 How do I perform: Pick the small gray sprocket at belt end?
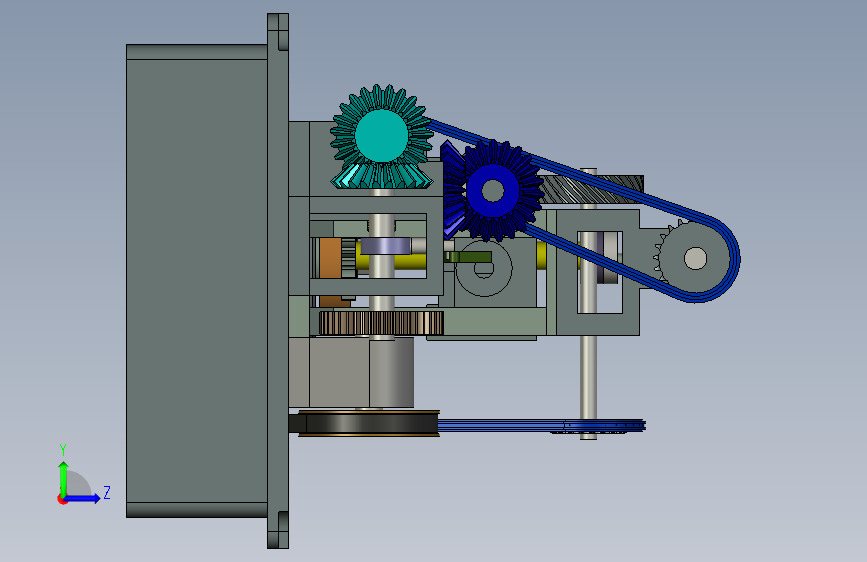pos(695,258)
